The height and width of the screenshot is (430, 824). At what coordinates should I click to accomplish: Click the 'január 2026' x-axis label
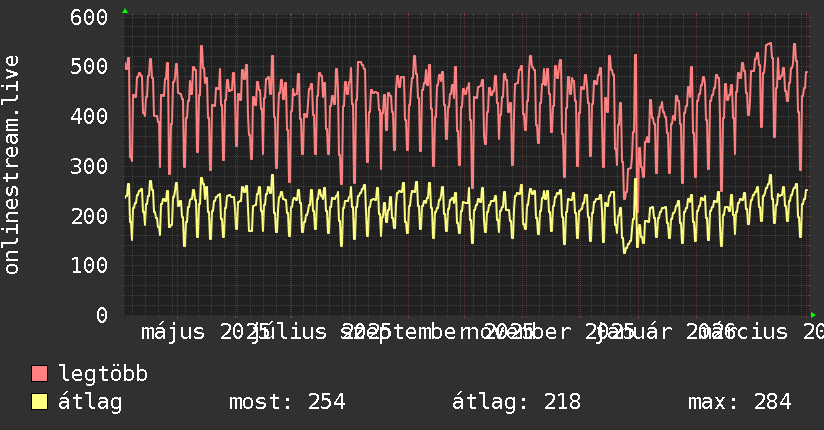tap(665, 332)
